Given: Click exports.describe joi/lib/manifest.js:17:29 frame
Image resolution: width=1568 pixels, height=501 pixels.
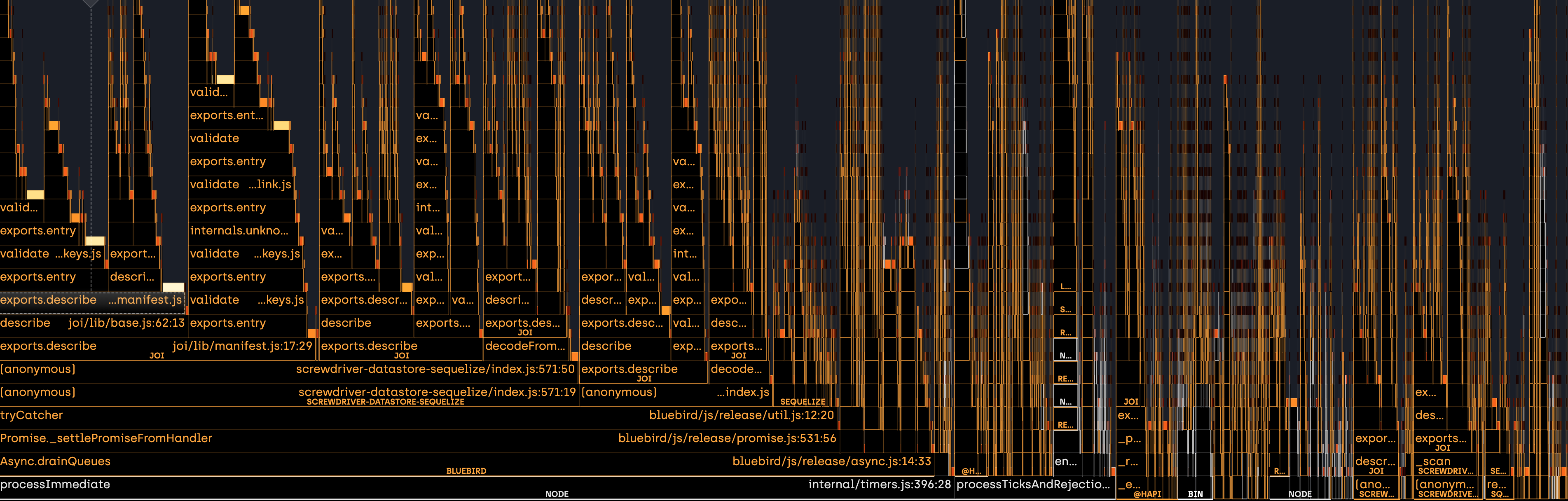Looking at the screenshot, I should [x=157, y=349].
